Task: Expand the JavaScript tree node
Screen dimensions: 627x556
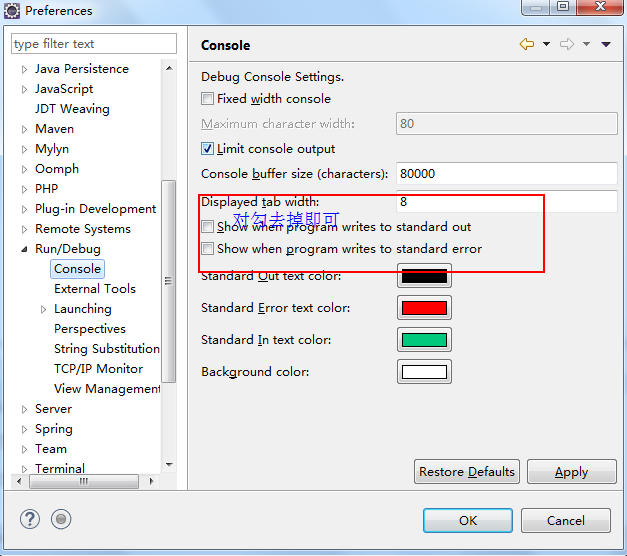Action: [24, 89]
